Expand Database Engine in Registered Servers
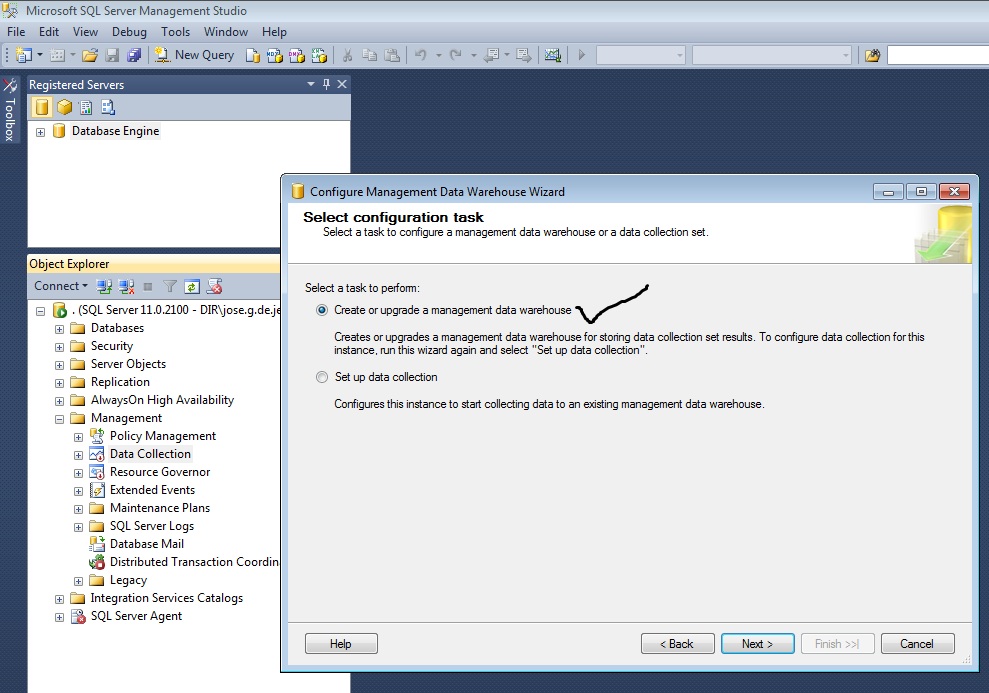The image size is (989, 693). pyautogui.click(x=40, y=132)
